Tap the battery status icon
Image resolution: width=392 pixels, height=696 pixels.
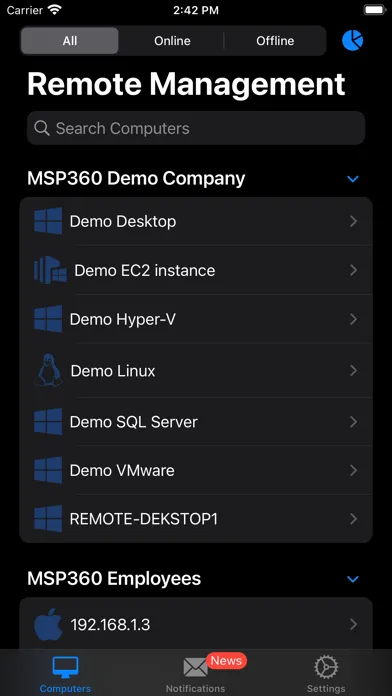click(x=374, y=10)
